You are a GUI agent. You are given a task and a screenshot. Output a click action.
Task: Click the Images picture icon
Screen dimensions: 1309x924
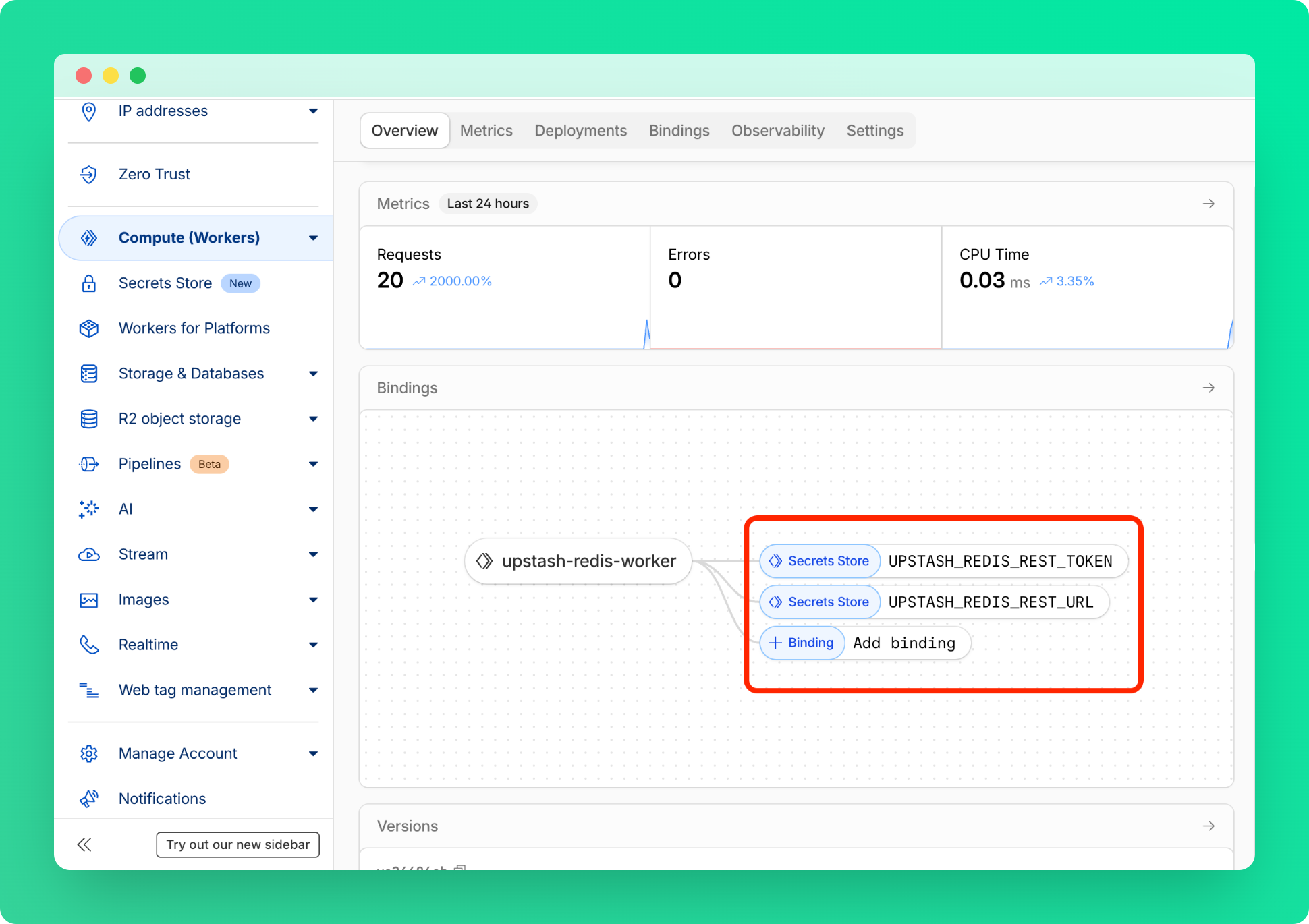coord(88,600)
